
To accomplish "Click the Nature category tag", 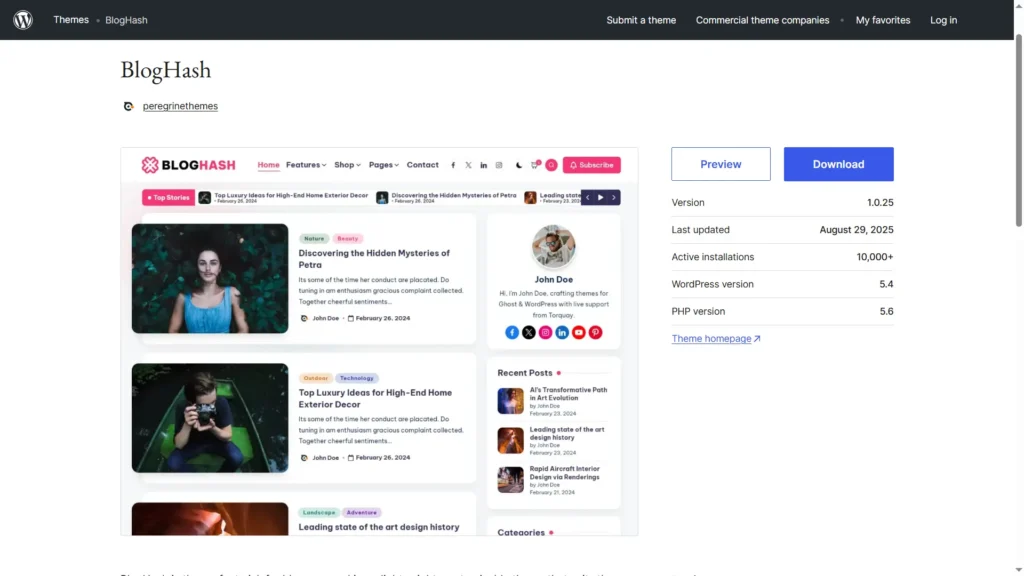I will (x=313, y=238).
